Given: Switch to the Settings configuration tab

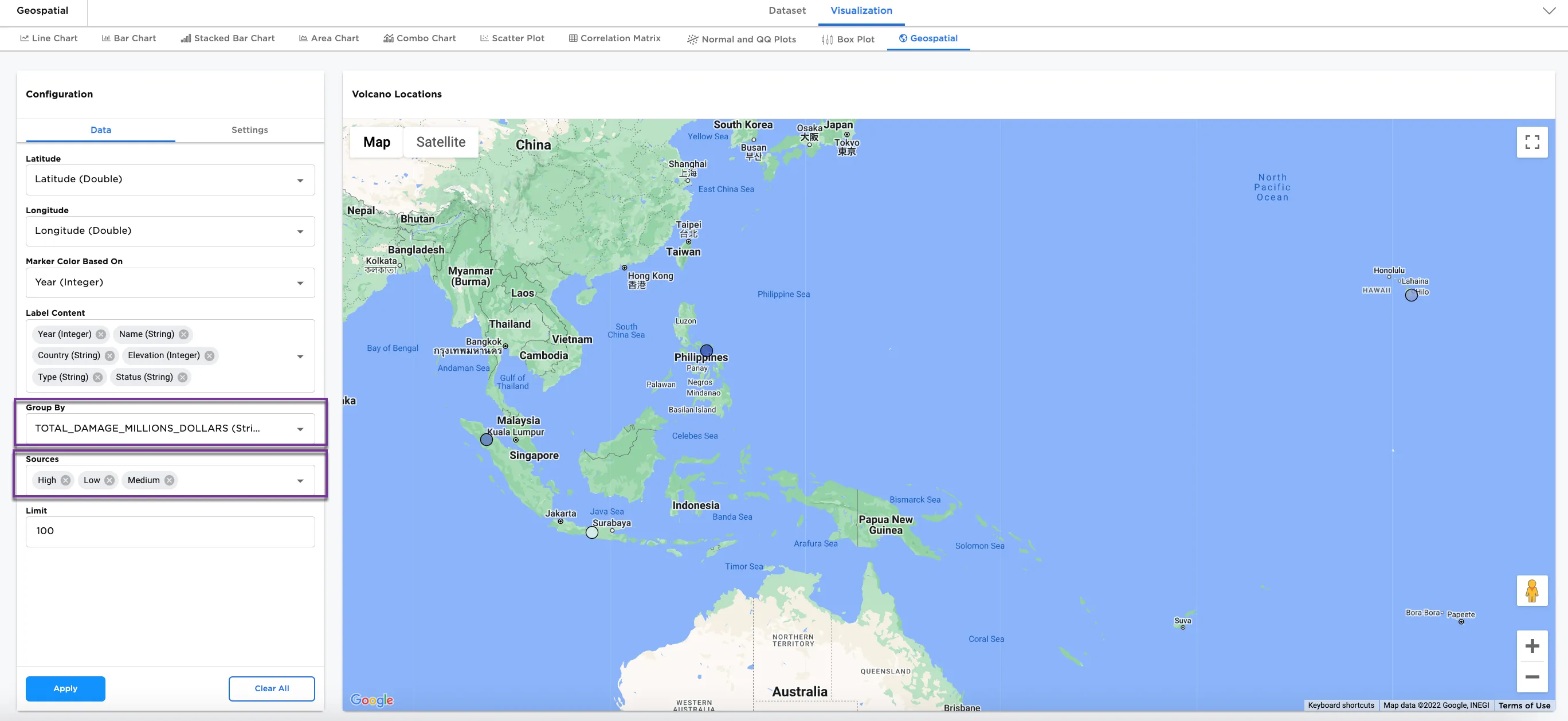Looking at the screenshot, I should tap(249, 130).
